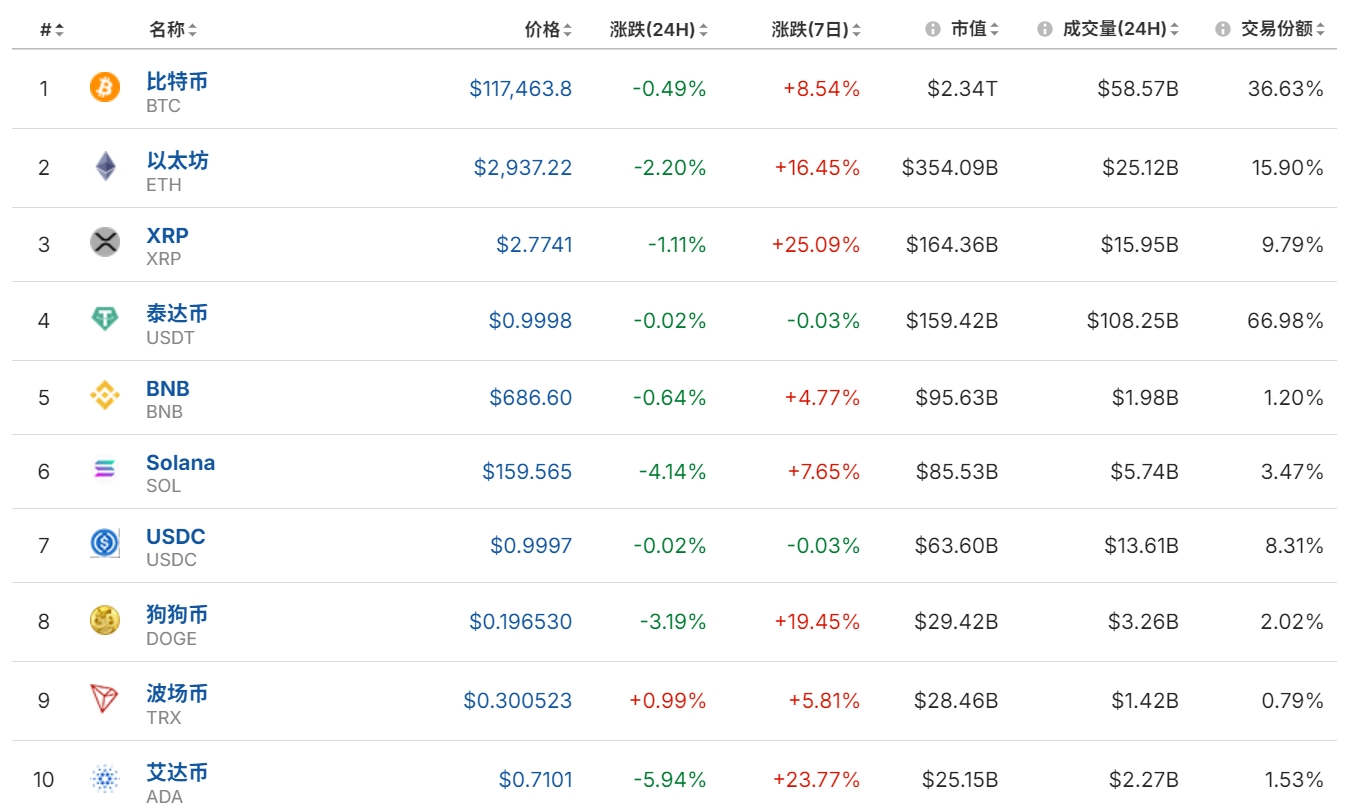Viewport: 1351px width, 807px height.
Task: Sort by 名称 column header
Action: tap(172, 29)
